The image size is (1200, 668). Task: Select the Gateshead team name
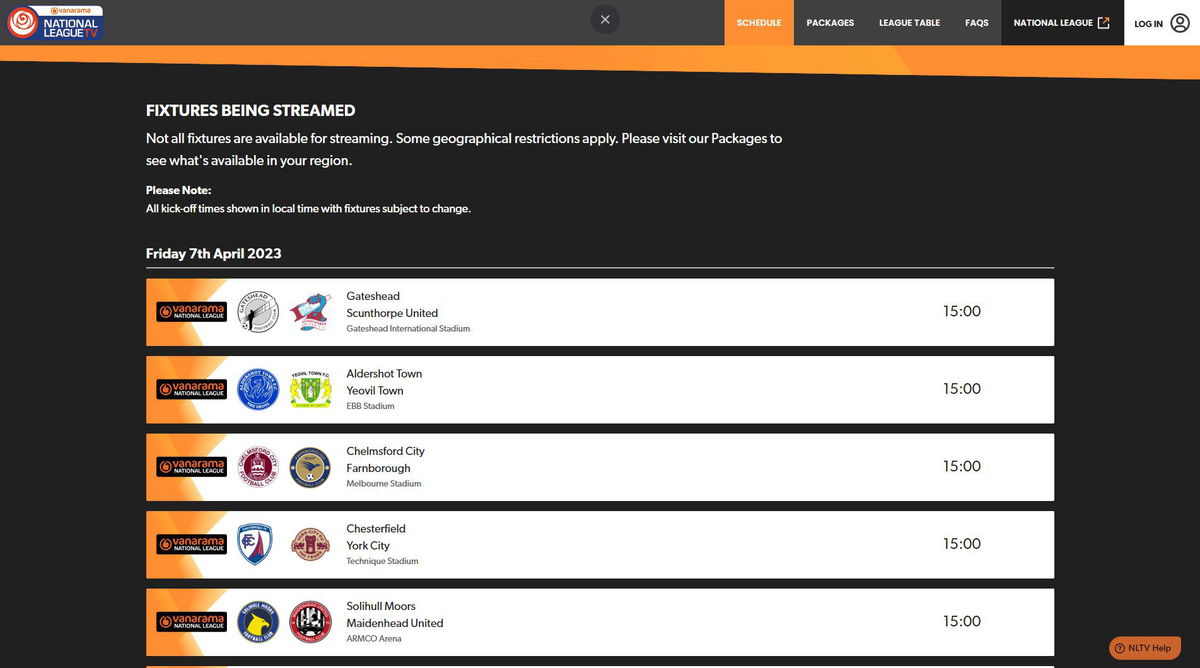(x=373, y=296)
